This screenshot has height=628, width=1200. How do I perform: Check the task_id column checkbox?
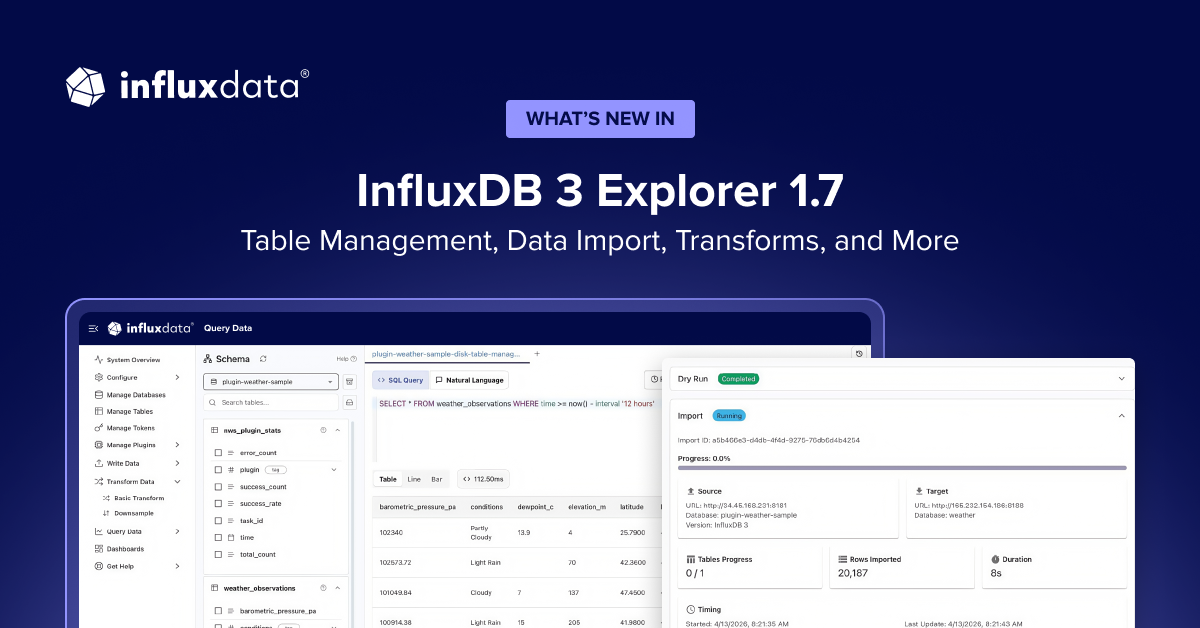(x=218, y=521)
